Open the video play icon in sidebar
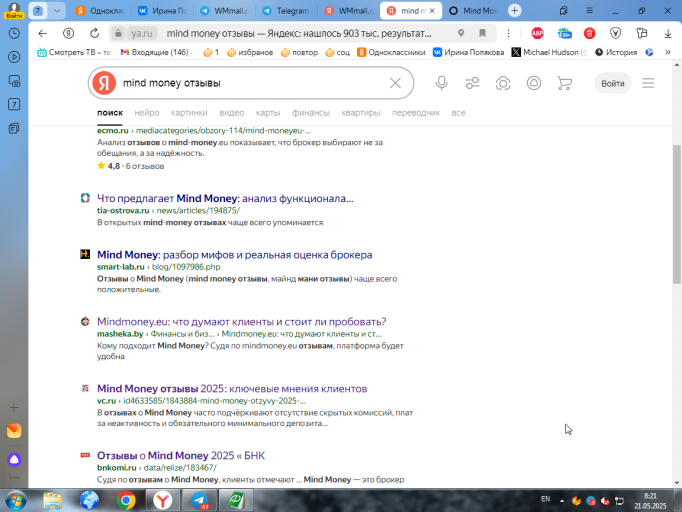Image resolution: width=682 pixels, height=512 pixels. [x=14, y=57]
